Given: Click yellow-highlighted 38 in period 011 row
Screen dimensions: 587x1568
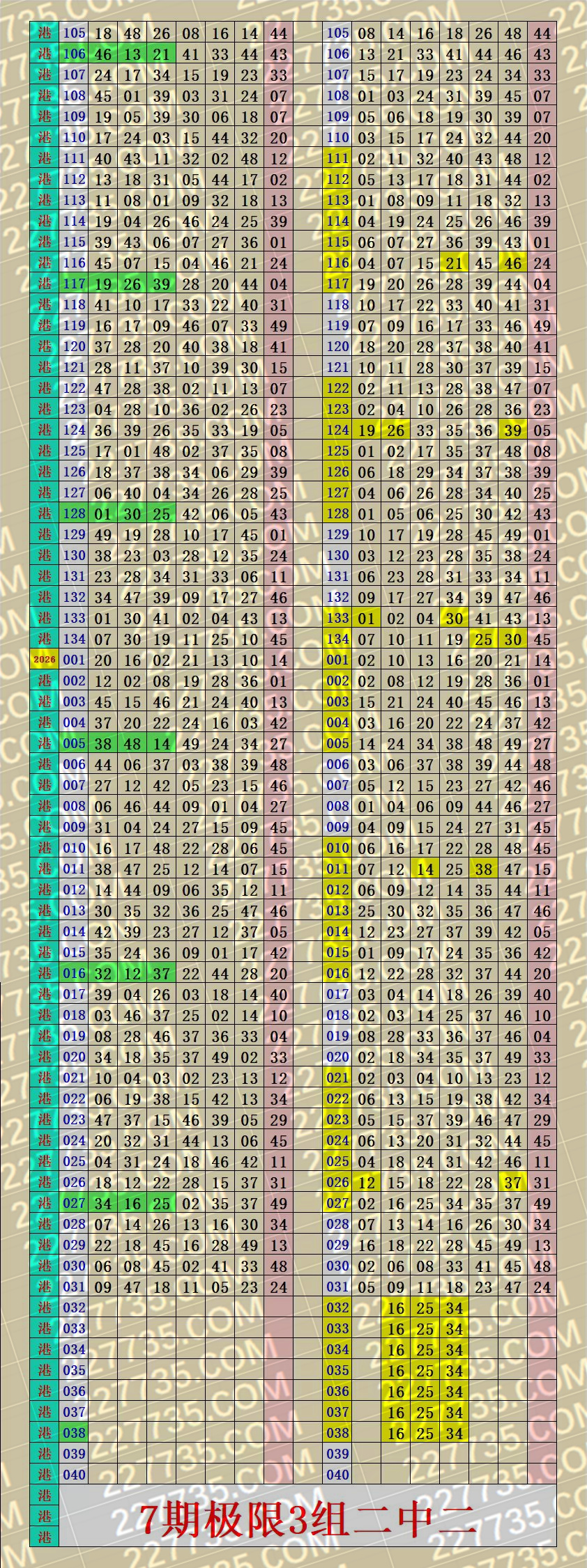Looking at the screenshot, I should [x=484, y=869].
